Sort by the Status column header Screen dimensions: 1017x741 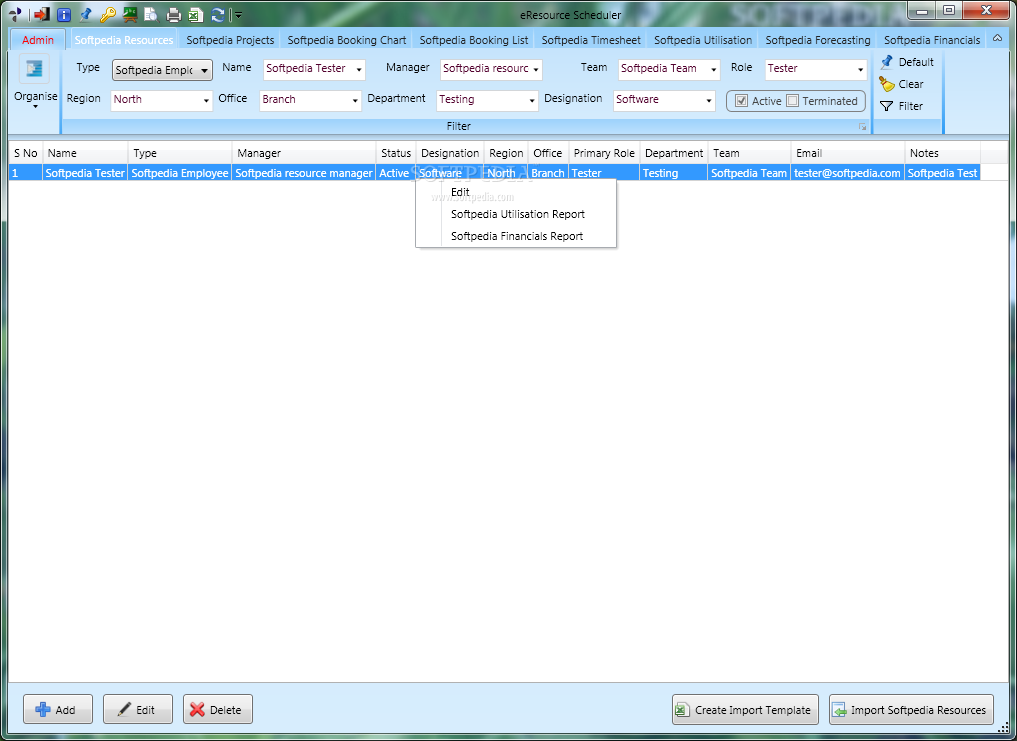pyautogui.click(x=396, y=153)
